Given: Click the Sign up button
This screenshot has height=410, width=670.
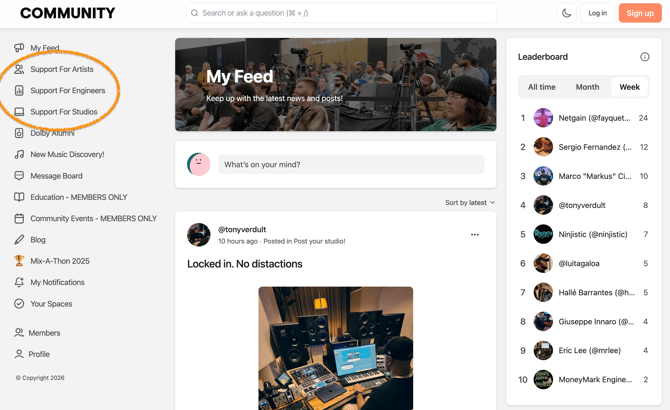Looking at the screenshot, I should [640, 13].
